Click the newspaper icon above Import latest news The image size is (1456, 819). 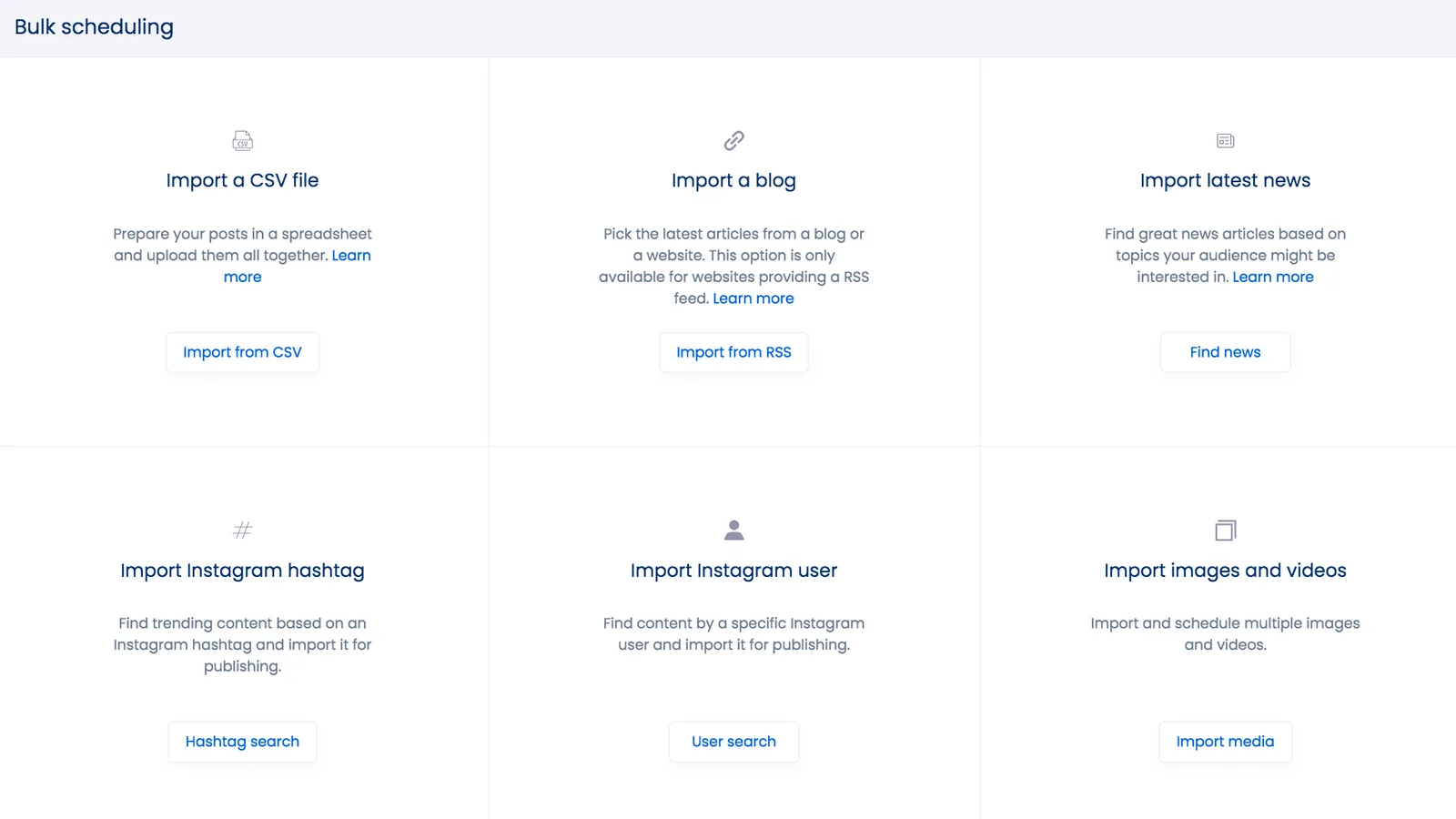[1225, 141]
